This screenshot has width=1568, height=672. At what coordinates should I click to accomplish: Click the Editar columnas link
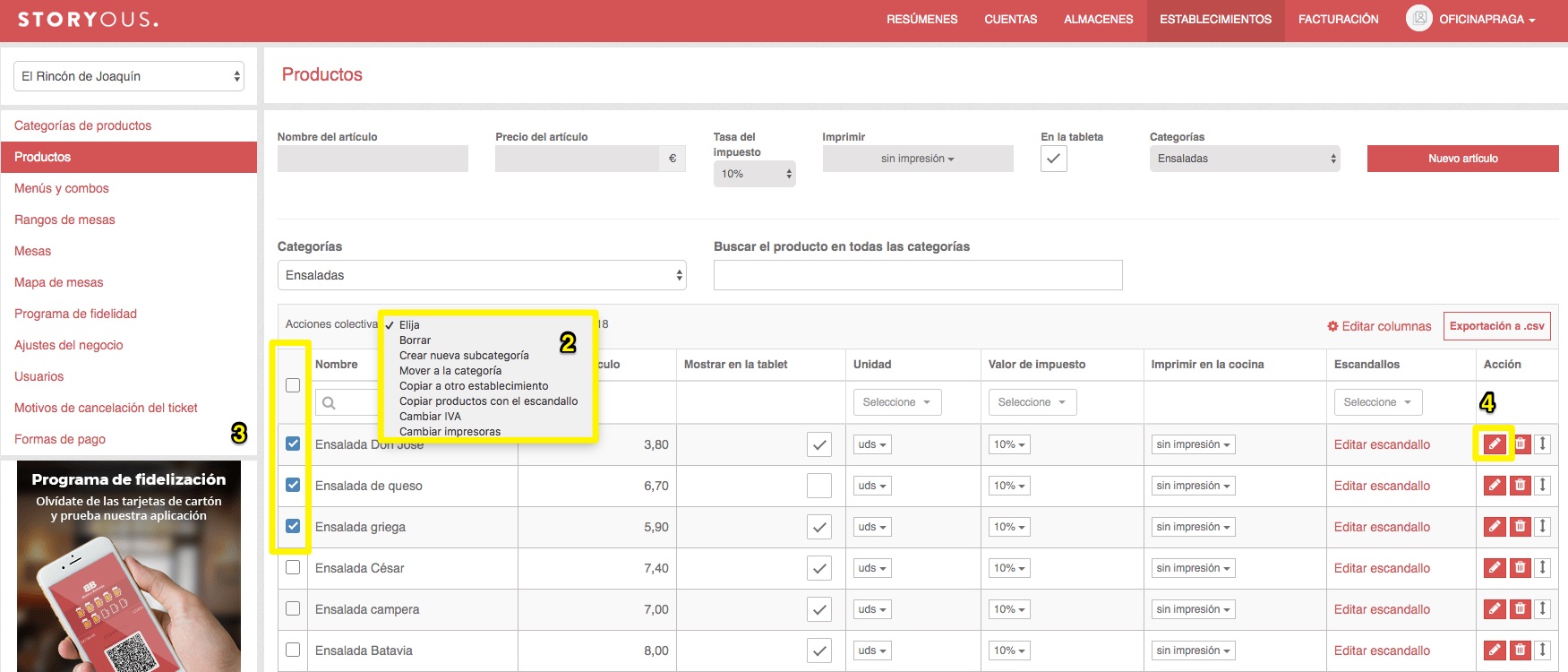point(1379,326)
